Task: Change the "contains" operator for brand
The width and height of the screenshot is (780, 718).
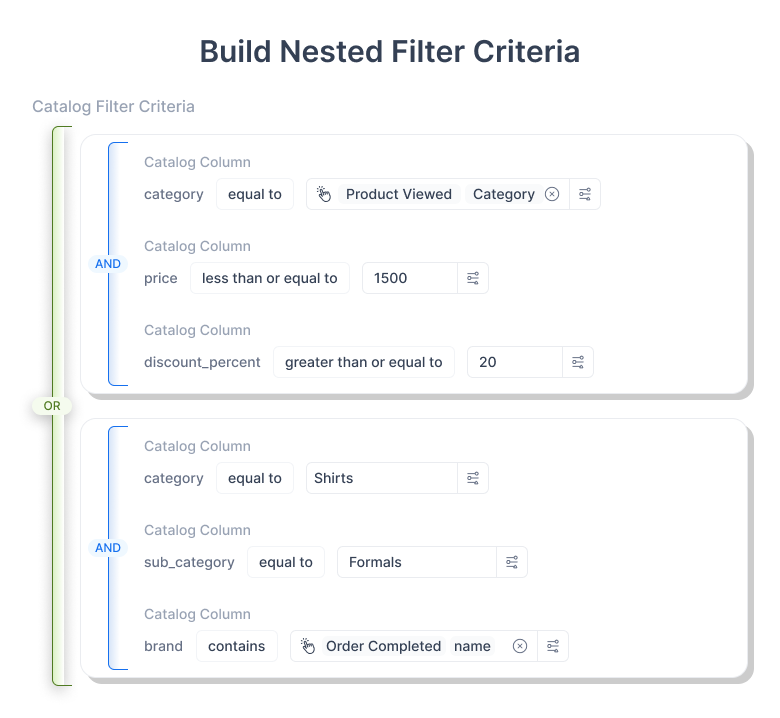Action: (237, 646)
